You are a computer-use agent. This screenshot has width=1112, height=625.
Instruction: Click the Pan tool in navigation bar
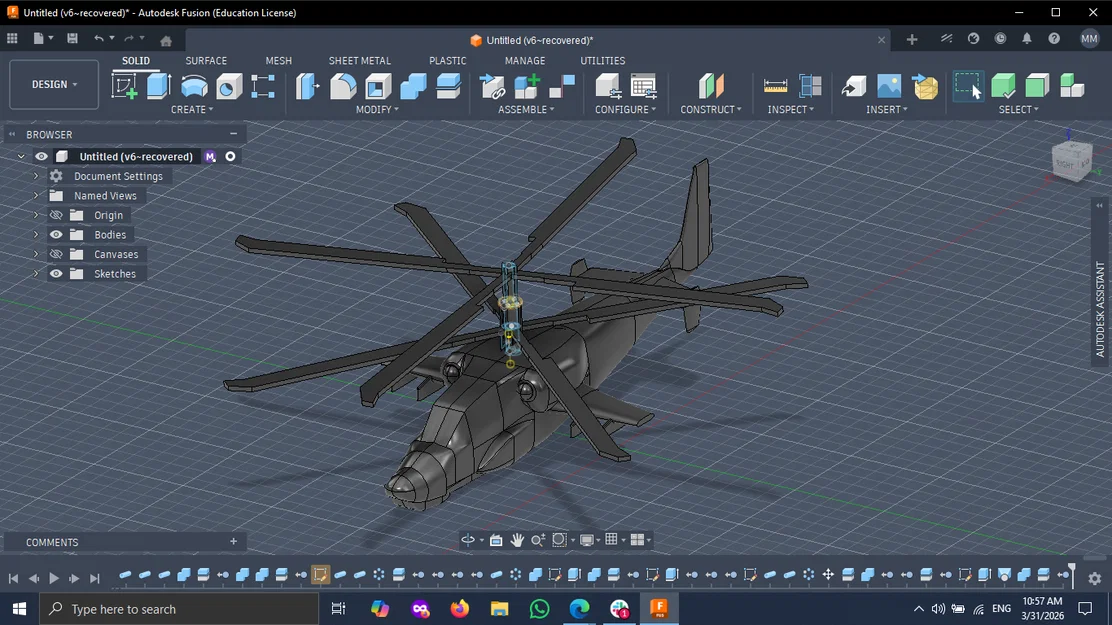tap(517, 540)
